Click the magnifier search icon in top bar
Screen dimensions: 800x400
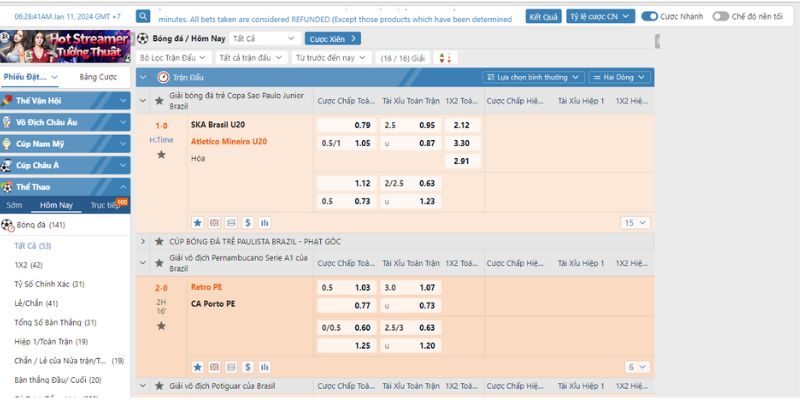pyautogui.click(x=144, y=17)
